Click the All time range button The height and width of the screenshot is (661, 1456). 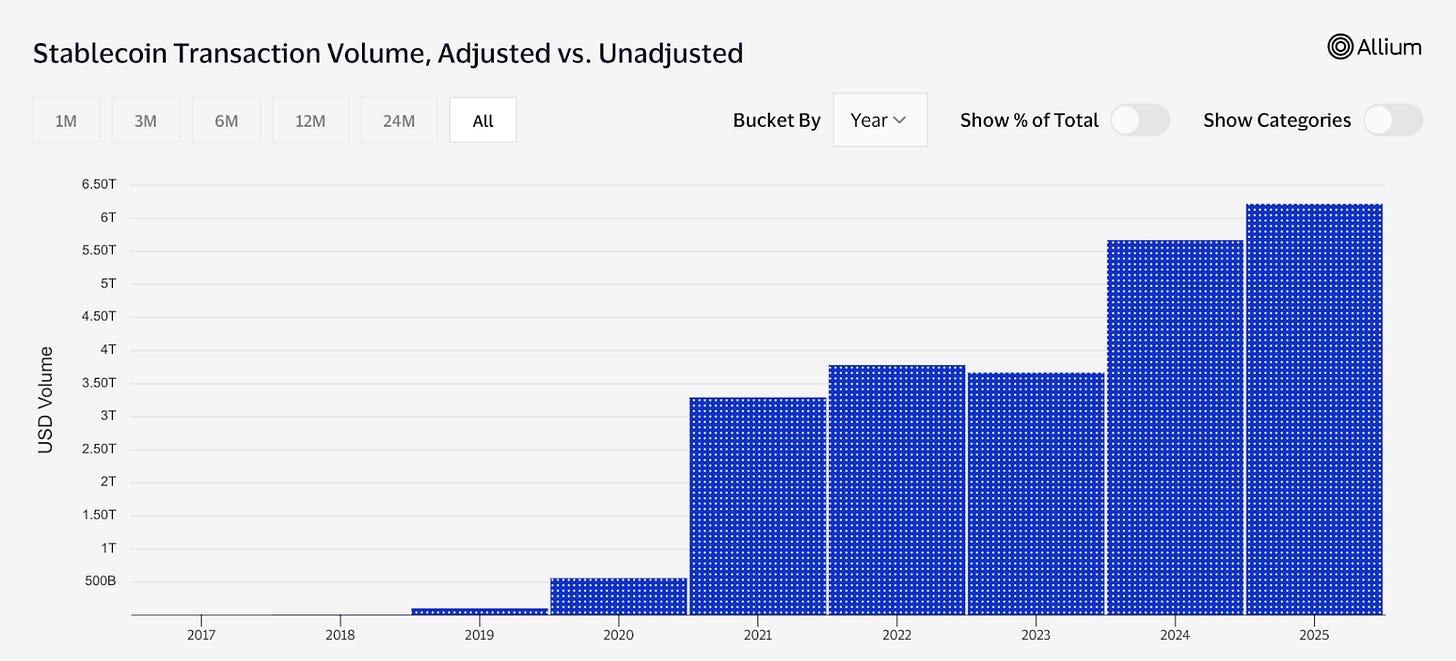pyautogui.click(x=483, y=120)
